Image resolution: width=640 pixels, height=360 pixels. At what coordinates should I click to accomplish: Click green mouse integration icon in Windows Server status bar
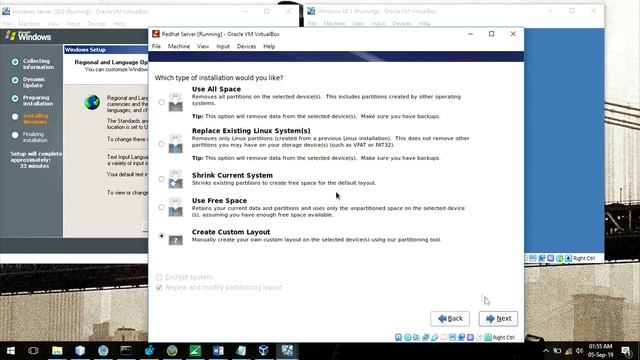(560, 258)
